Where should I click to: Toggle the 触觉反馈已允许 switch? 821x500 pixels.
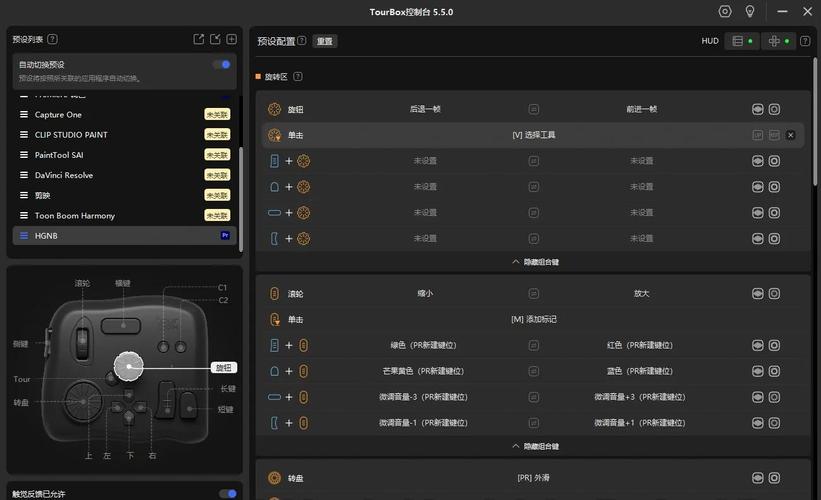pos(228,494)
